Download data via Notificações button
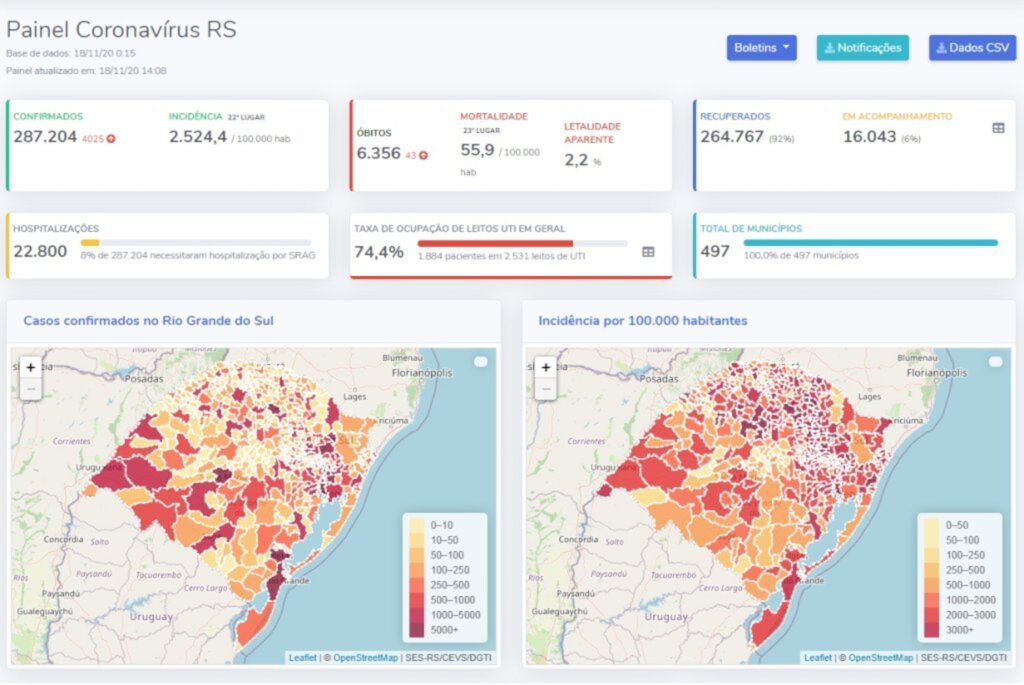 [x=862, y=48]
